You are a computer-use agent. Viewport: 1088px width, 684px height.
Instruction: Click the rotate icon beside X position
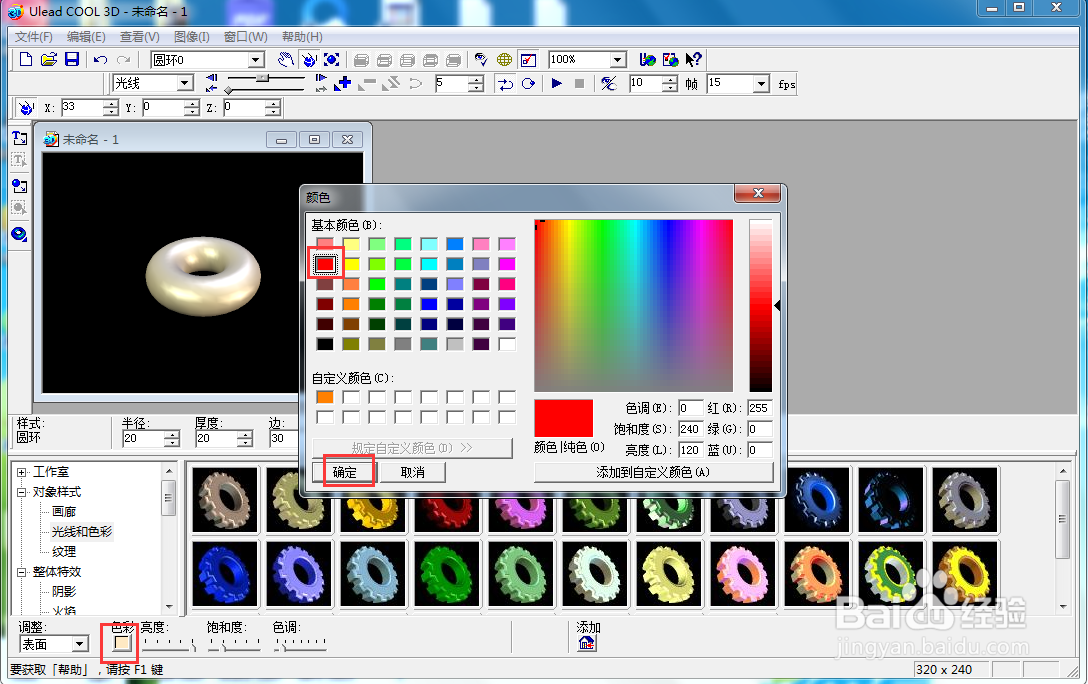26,108
